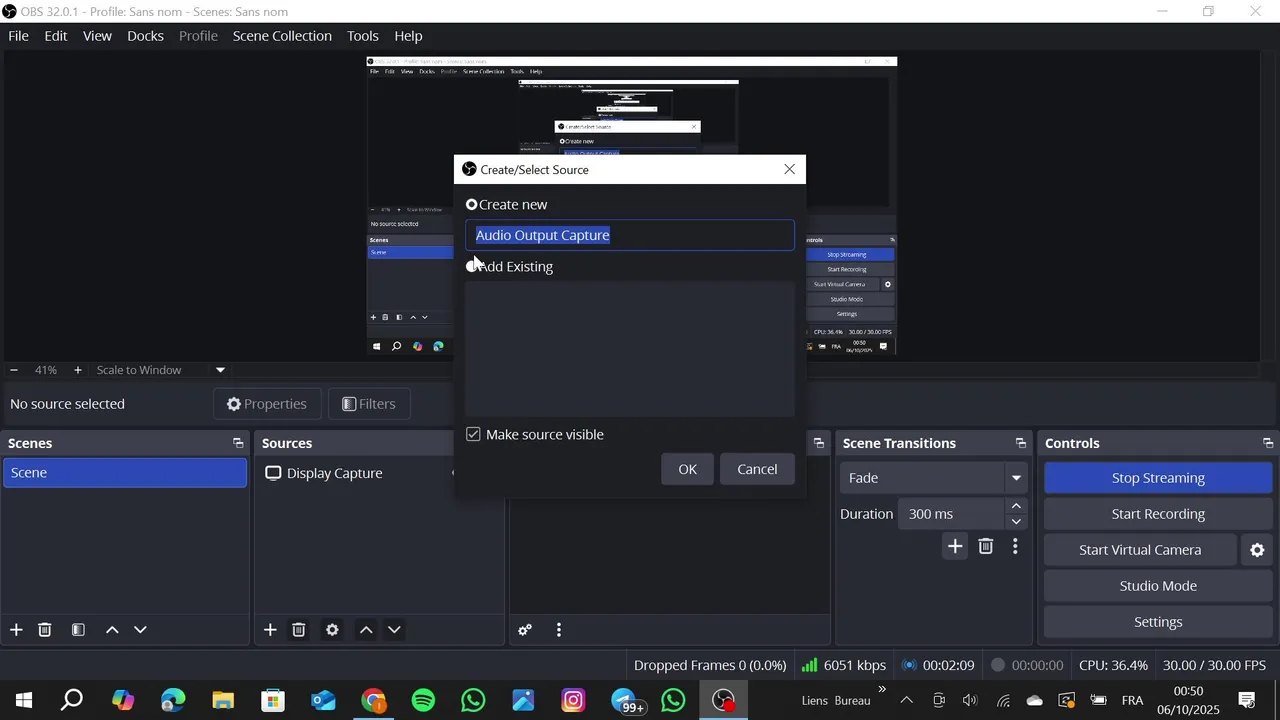This screenshot has height=720, width=1280.
Task: Open source properties gear in Sources toolbar
Action: [x=332, y=630]
